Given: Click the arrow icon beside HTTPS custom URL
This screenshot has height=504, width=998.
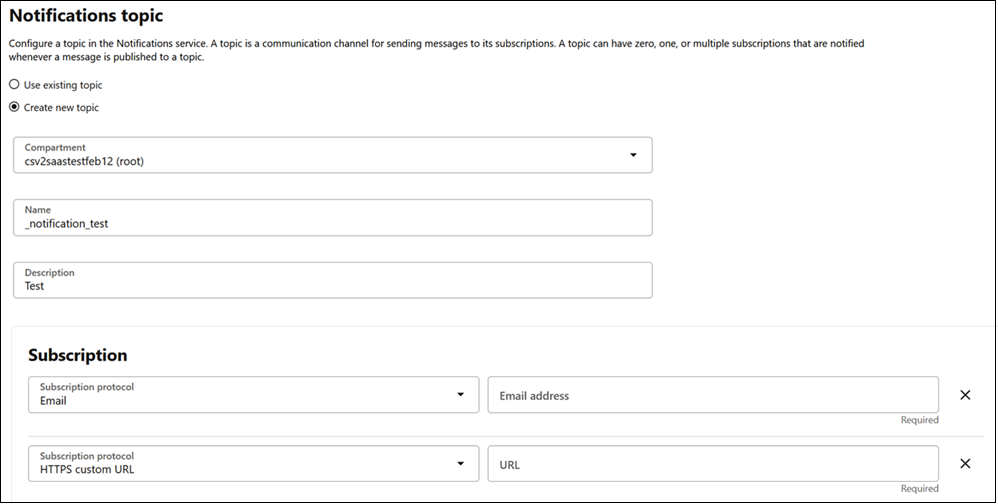Looking at the screenshot, I should point(461,463).
